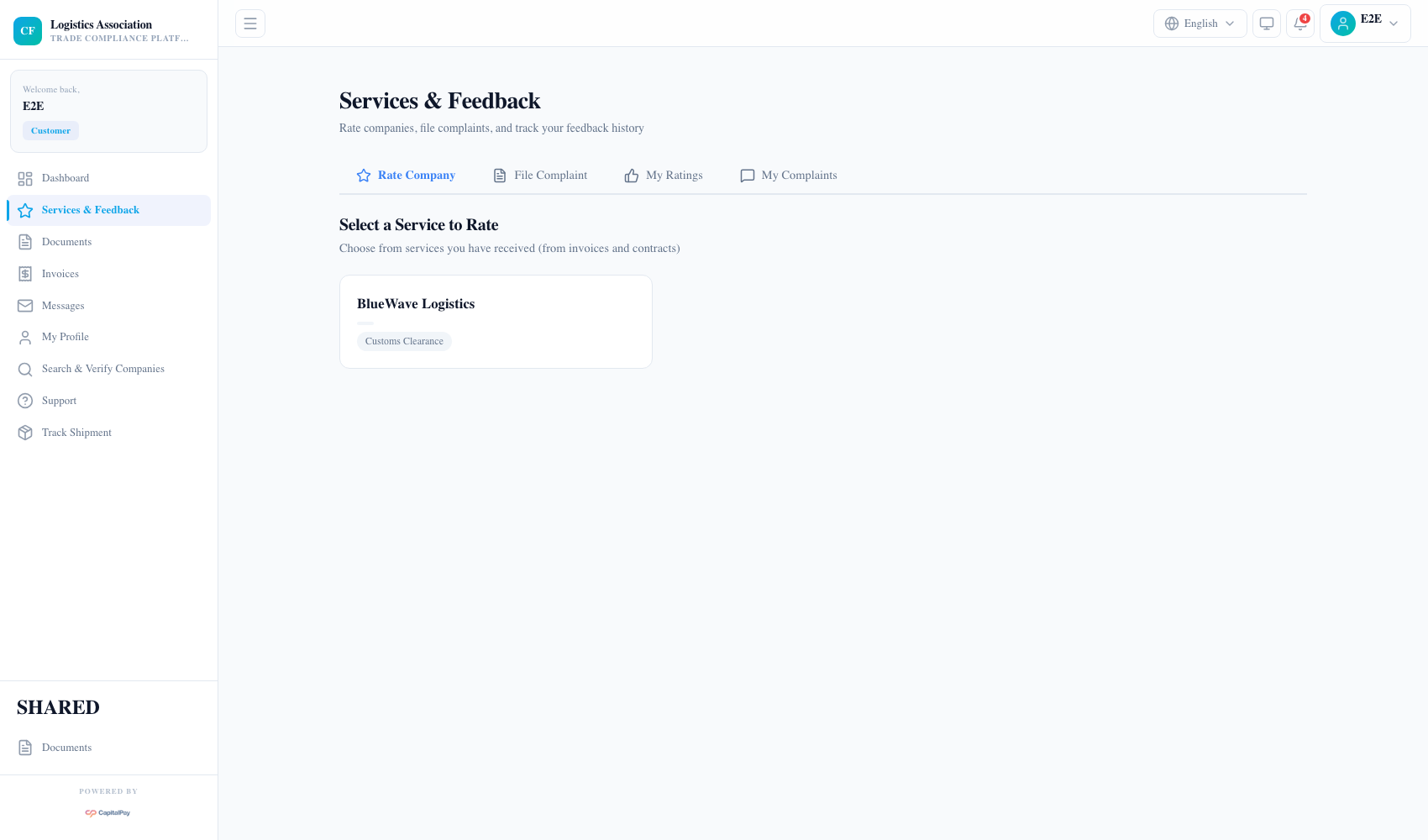1428x840 pixels.
Task: Check Messages via the envelope icon
Action: (25, 305)
